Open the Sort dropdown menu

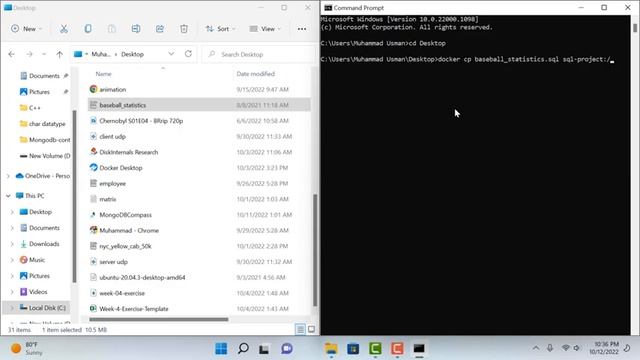pyautogui.click(x=221, y=29)
